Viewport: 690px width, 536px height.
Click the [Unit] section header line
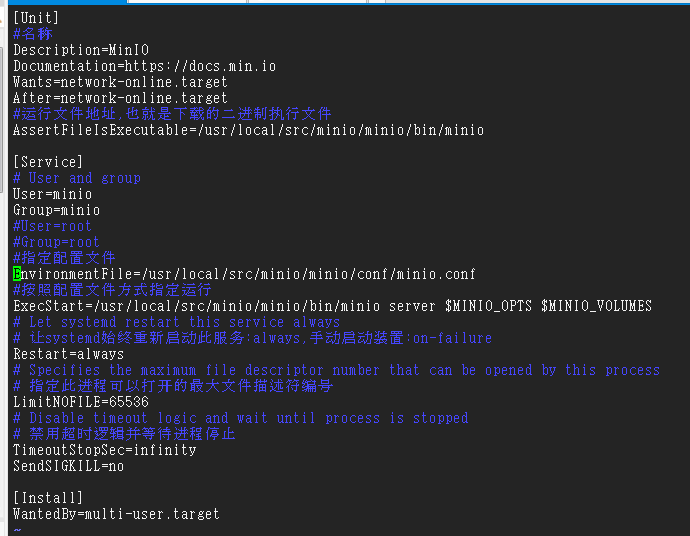click(36, 18)
